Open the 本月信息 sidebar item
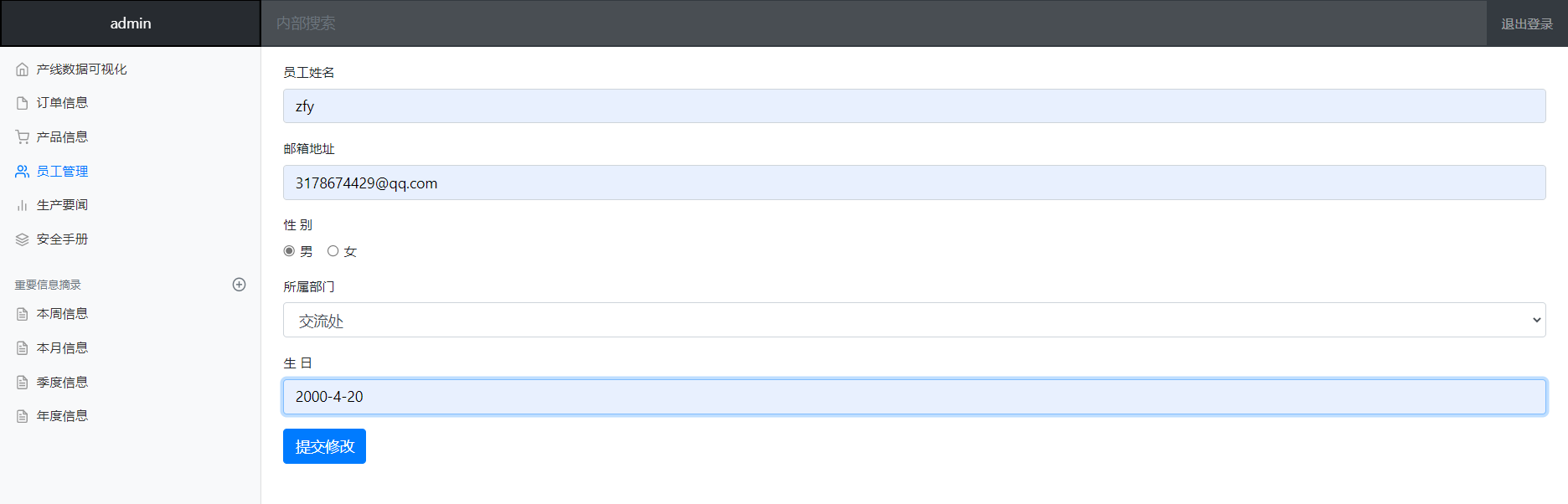Viewport: 1568px width, 504px height. (62, 348)
